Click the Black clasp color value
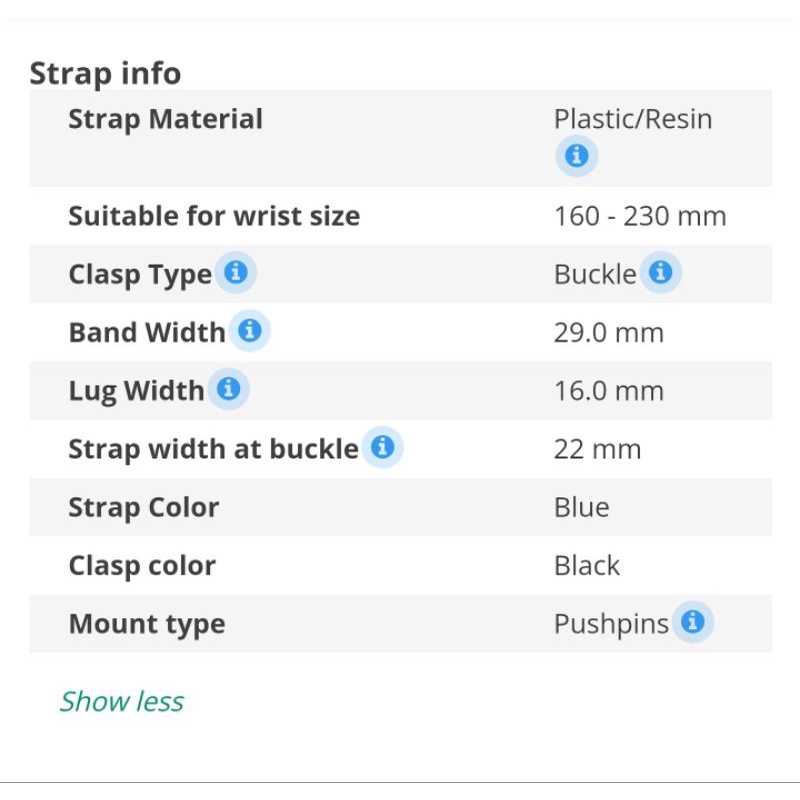Screen dimensions: 800x800 pyautogui.click(x=587, y=565)
